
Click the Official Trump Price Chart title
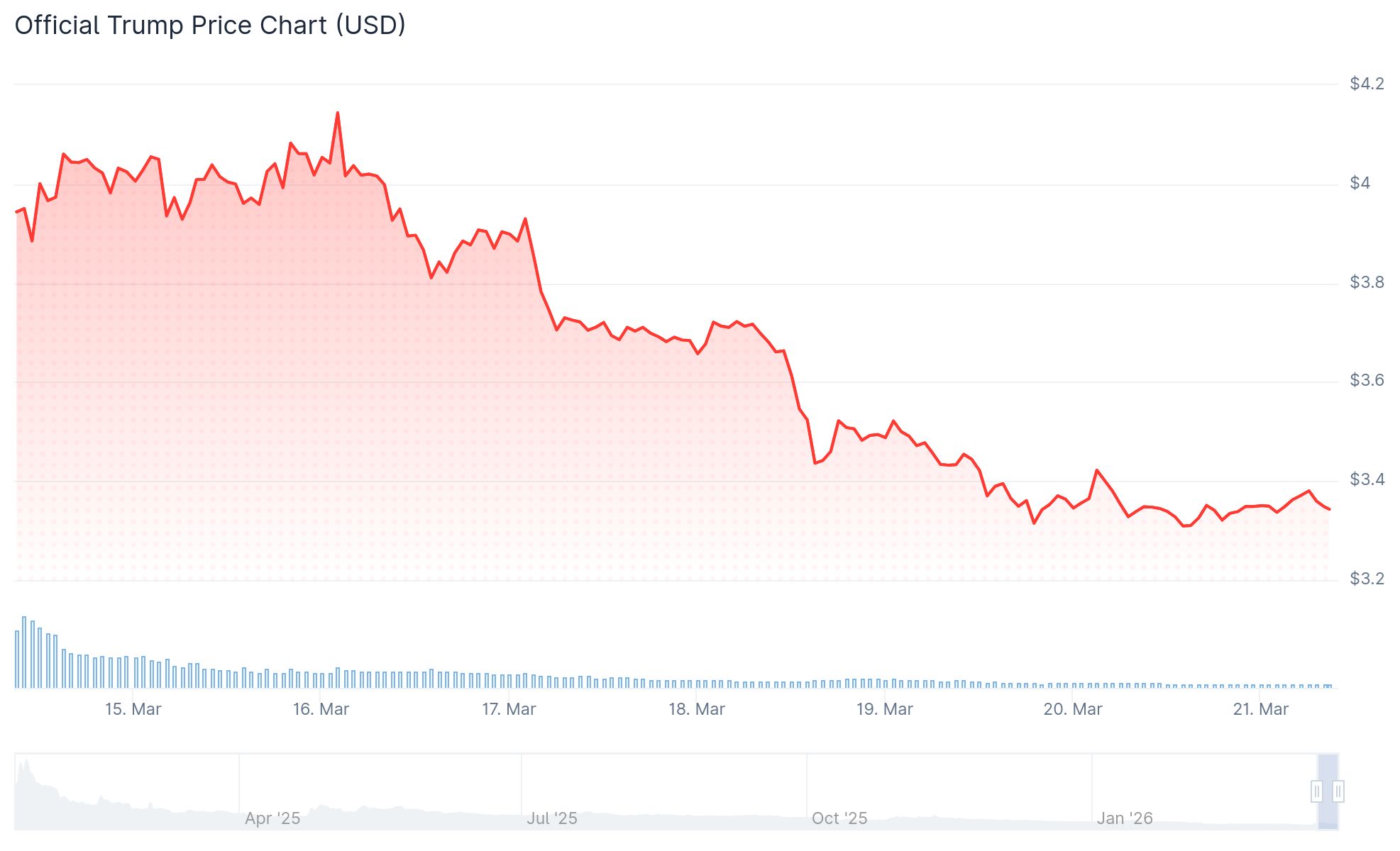[210, 26]
